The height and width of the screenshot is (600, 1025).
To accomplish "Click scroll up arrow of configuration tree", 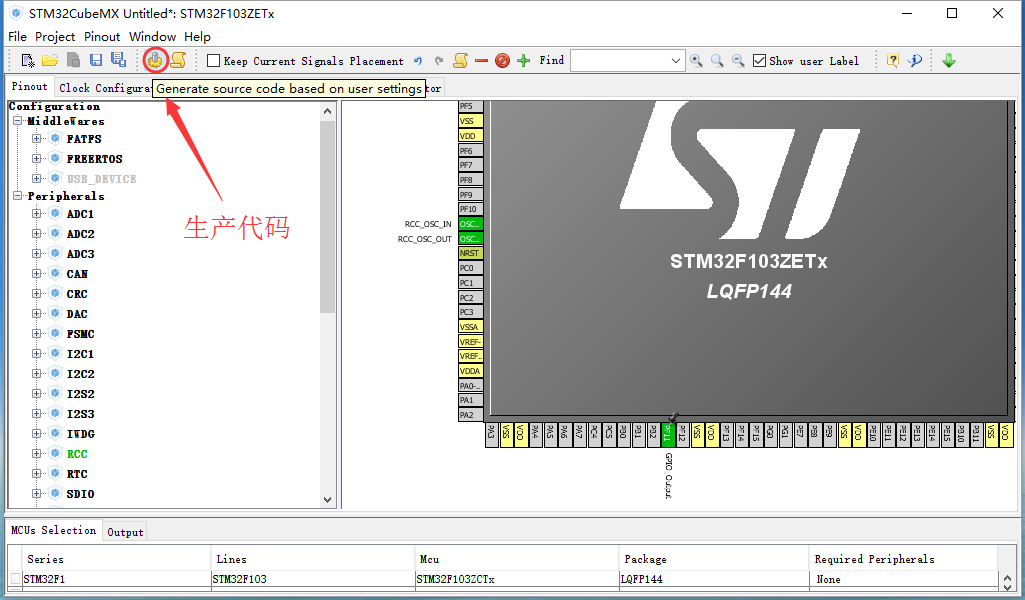I will pos(328,111).
